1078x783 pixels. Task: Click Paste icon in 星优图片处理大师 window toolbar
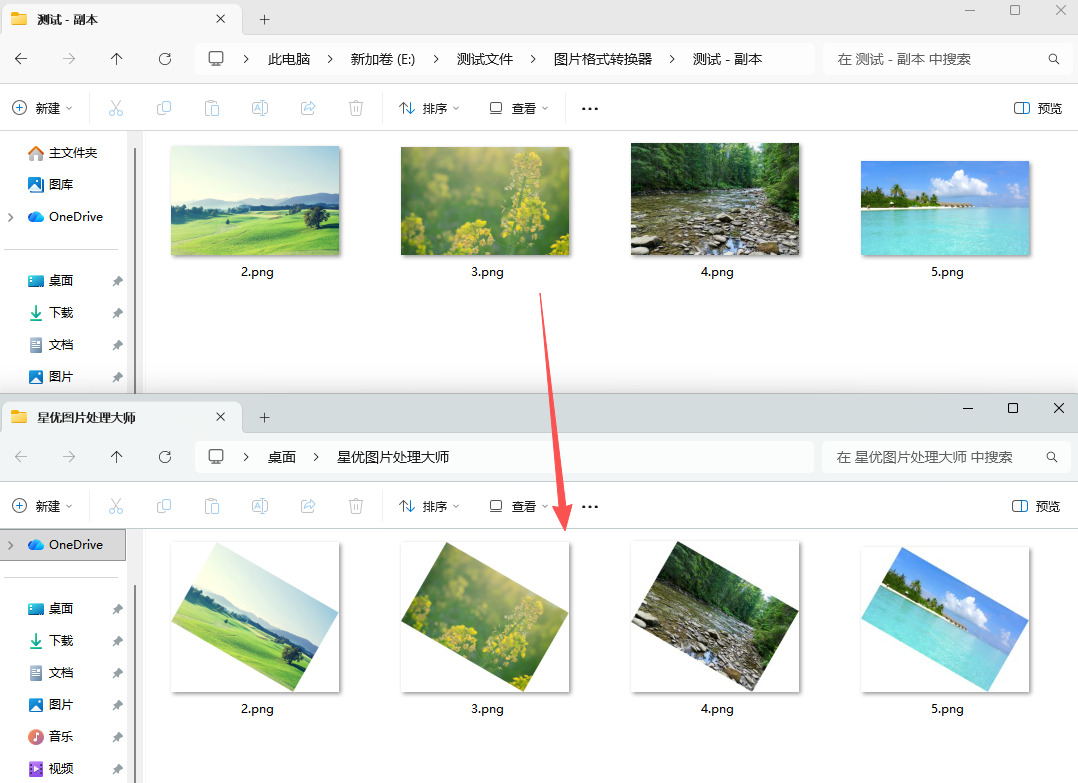point(212,506)
